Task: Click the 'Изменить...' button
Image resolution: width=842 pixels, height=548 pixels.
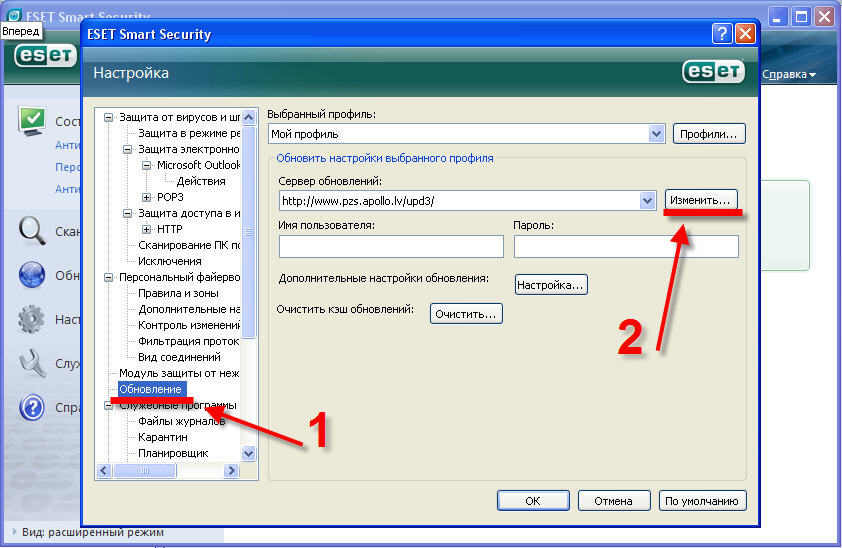Action: coord(701,200)
